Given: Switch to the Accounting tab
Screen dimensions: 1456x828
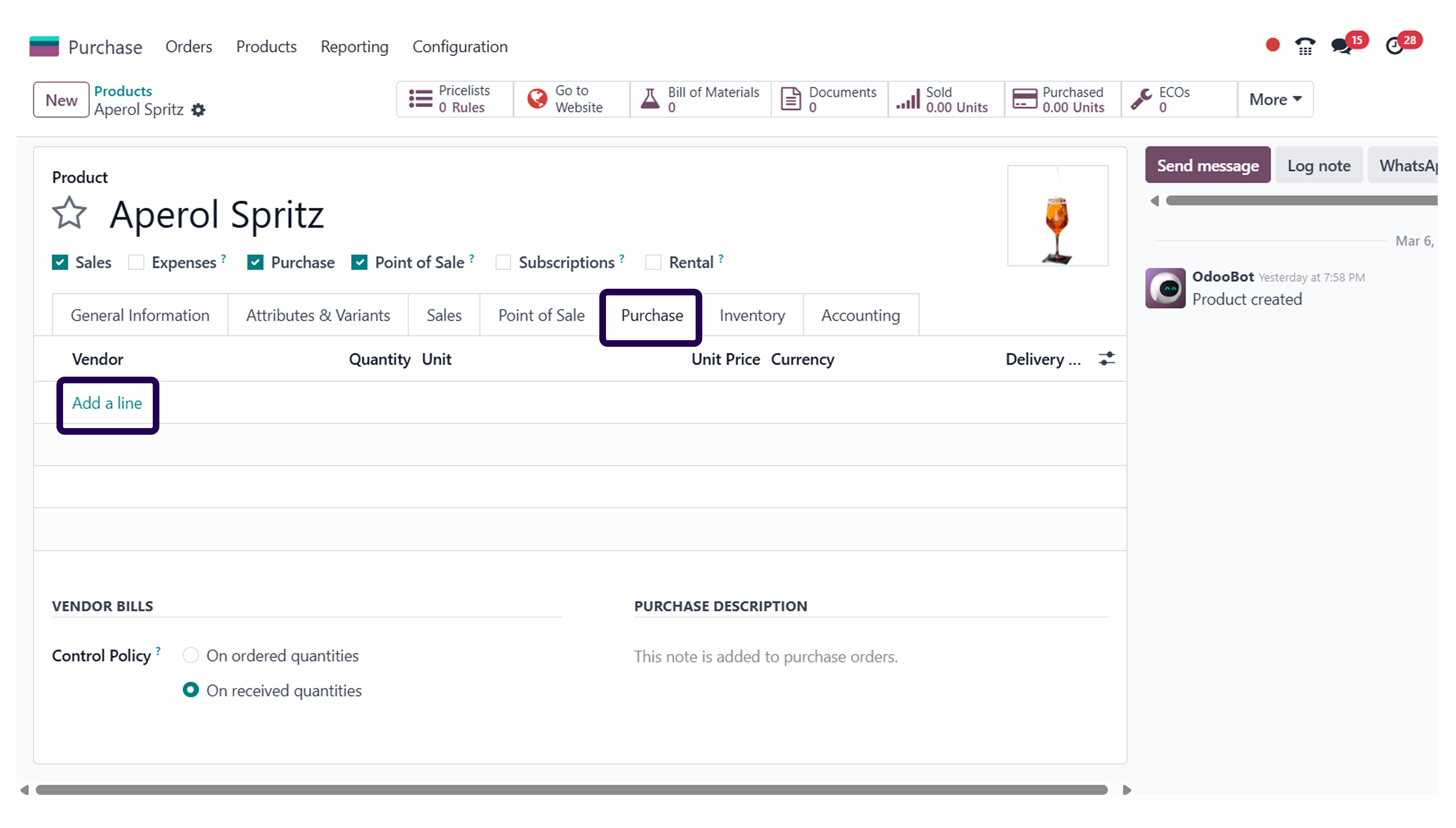Looking at the screenshot, I should click(860, 315).
